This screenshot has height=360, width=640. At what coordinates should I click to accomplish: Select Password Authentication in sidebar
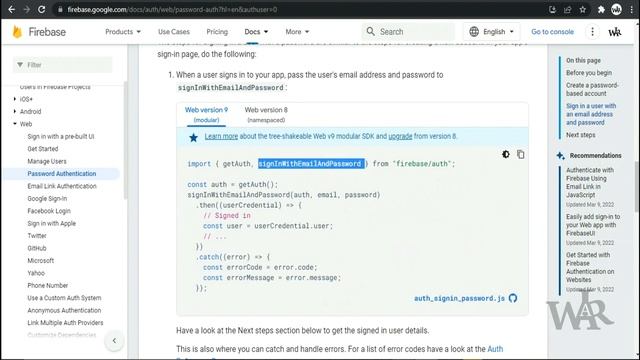[62, 173]
